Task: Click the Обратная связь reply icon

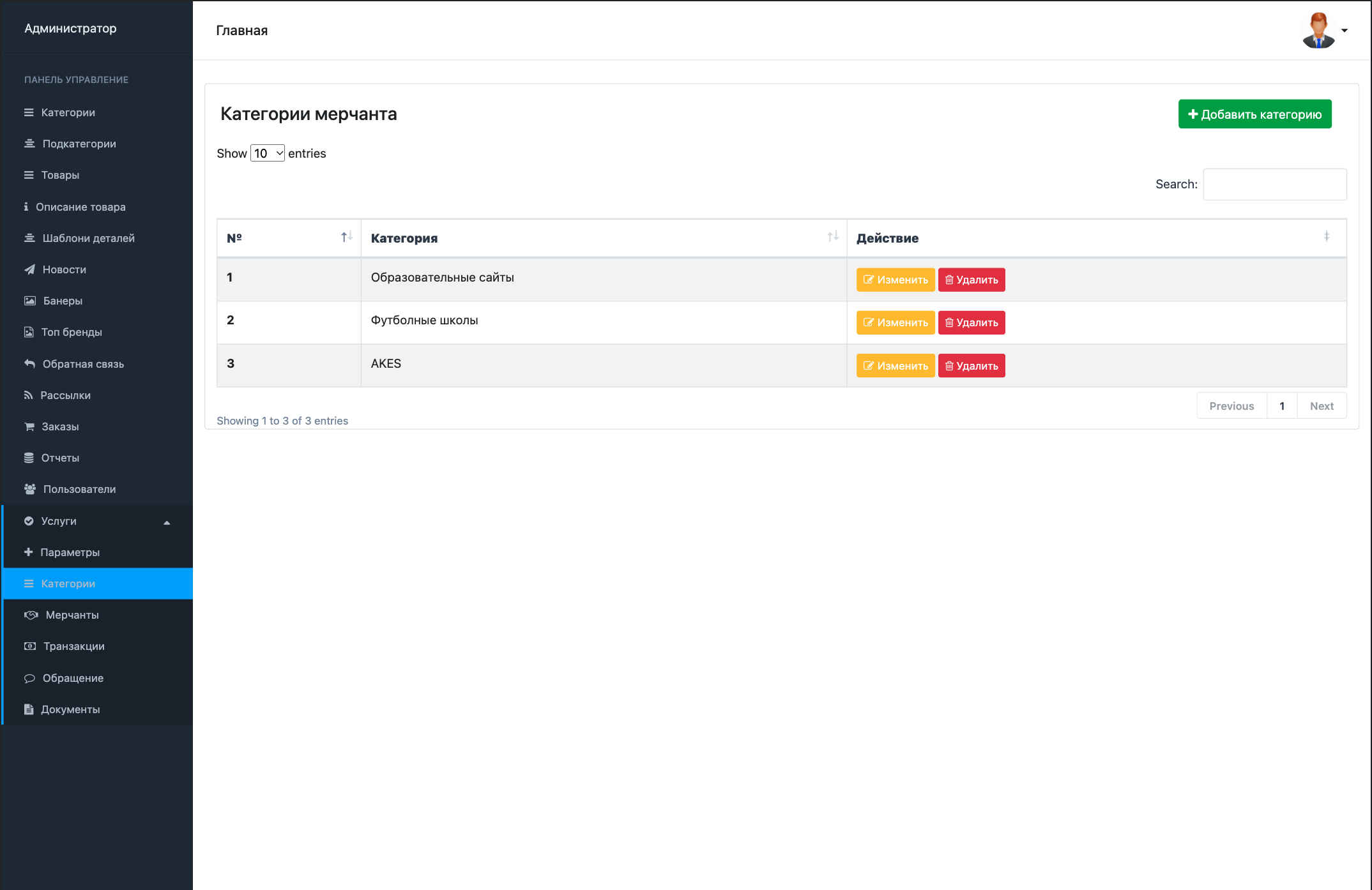Action: 29,364
